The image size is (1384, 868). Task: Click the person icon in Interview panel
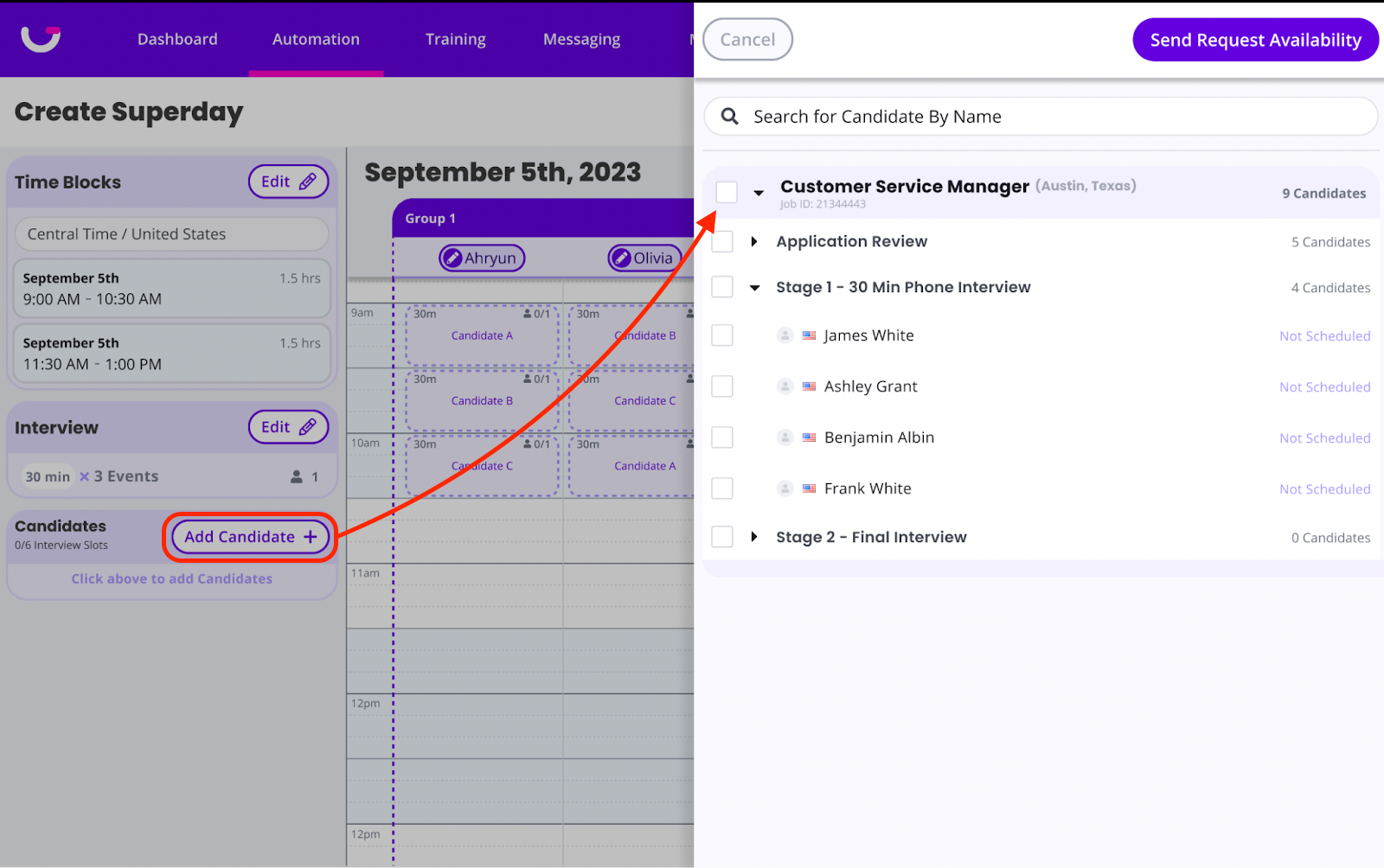coord(297,476)
